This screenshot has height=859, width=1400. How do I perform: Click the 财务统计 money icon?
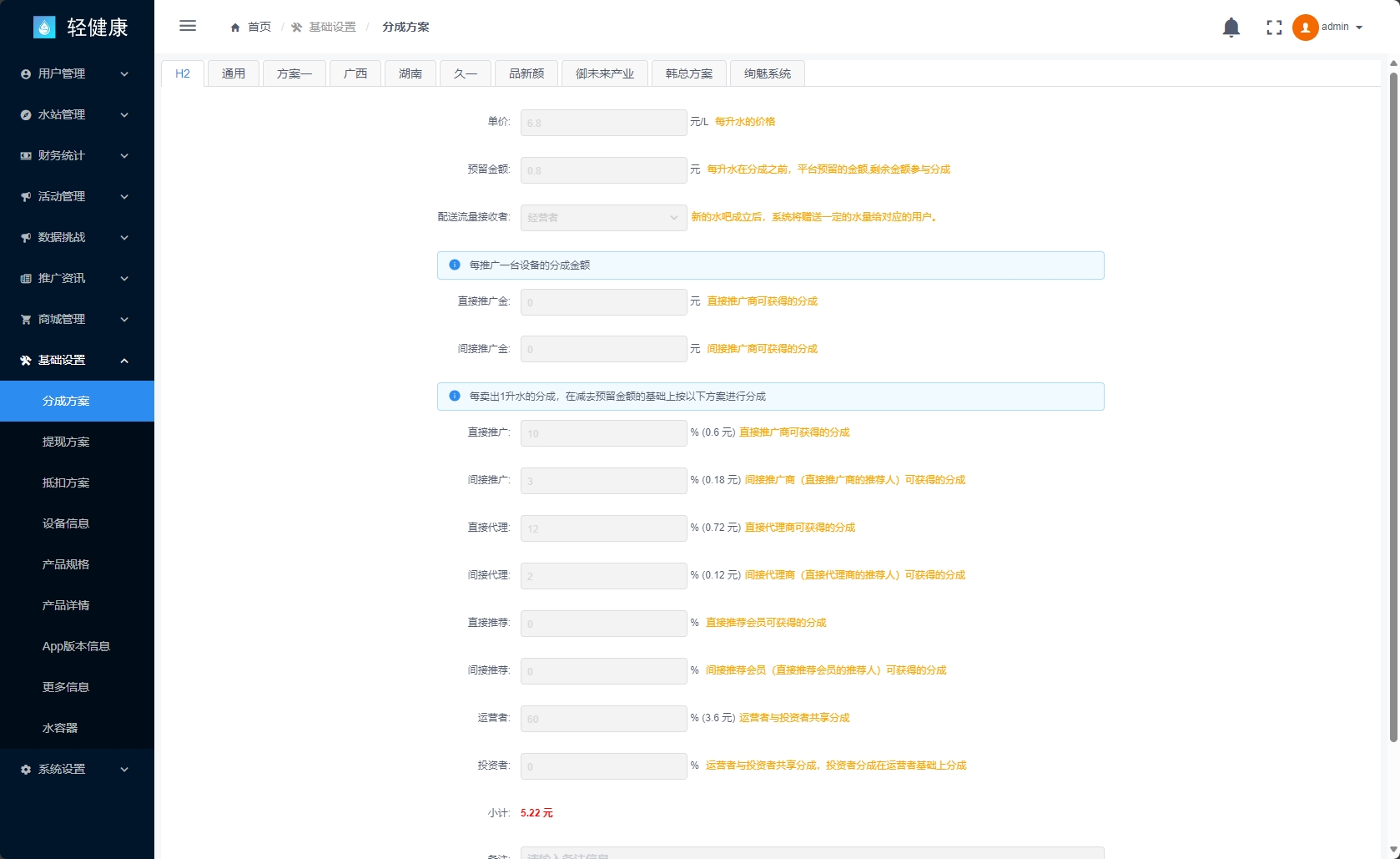point(26,156)
